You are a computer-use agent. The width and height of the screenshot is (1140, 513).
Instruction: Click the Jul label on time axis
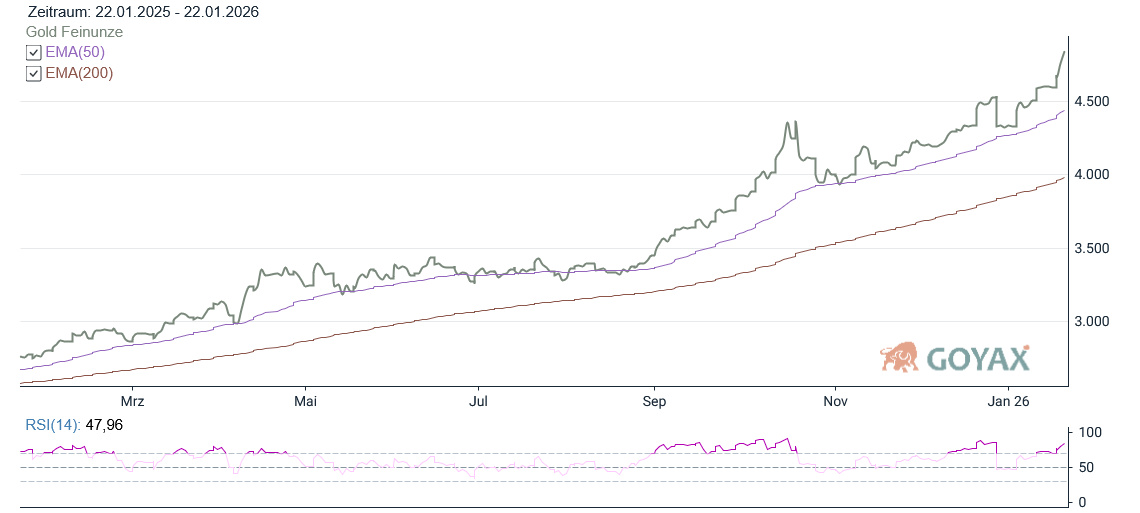pyautogui.click(x=479, y=402)
